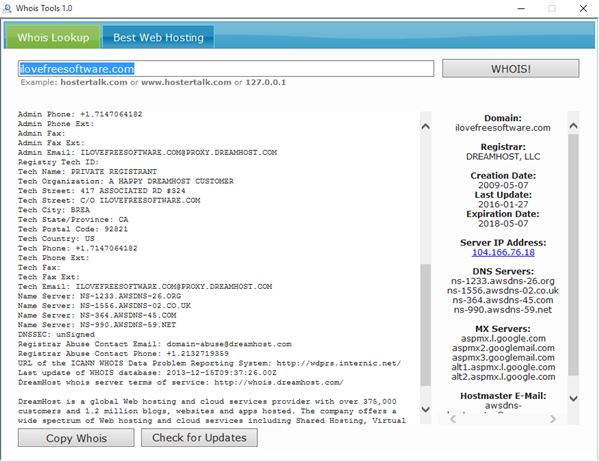This screenshot has height=461, width=599.
Task: Click 'Tech Country: US' line
Action: 56,239
